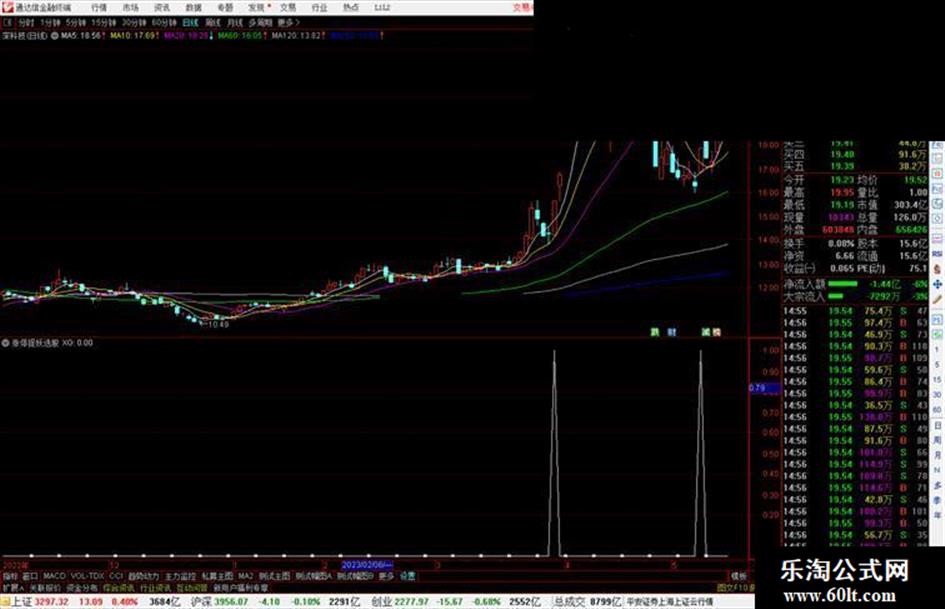Select the 多周期 multi-period tab

(260, 22)
